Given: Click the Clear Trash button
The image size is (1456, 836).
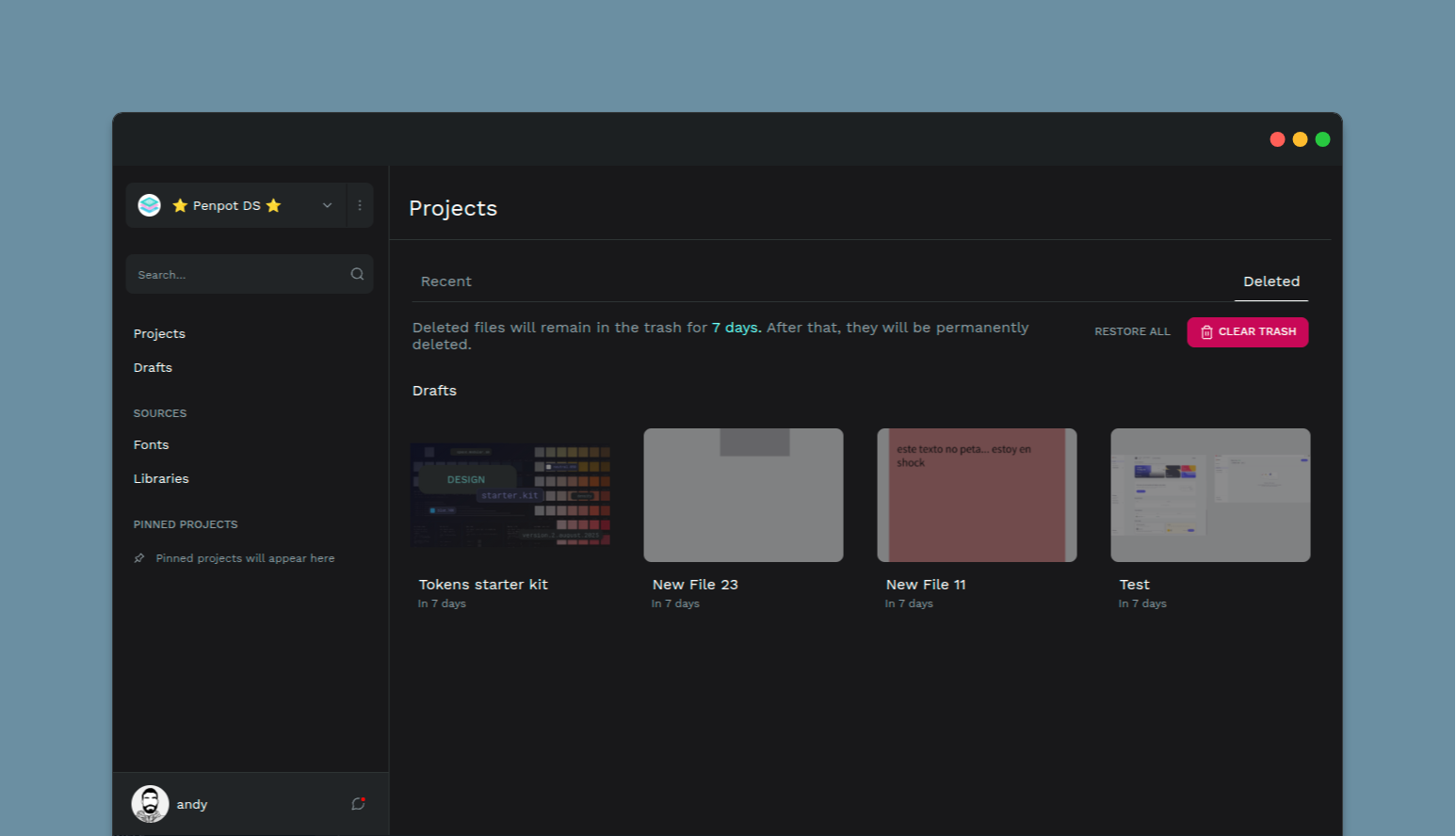Looking at the screenshot, I should pos(1247,331).
